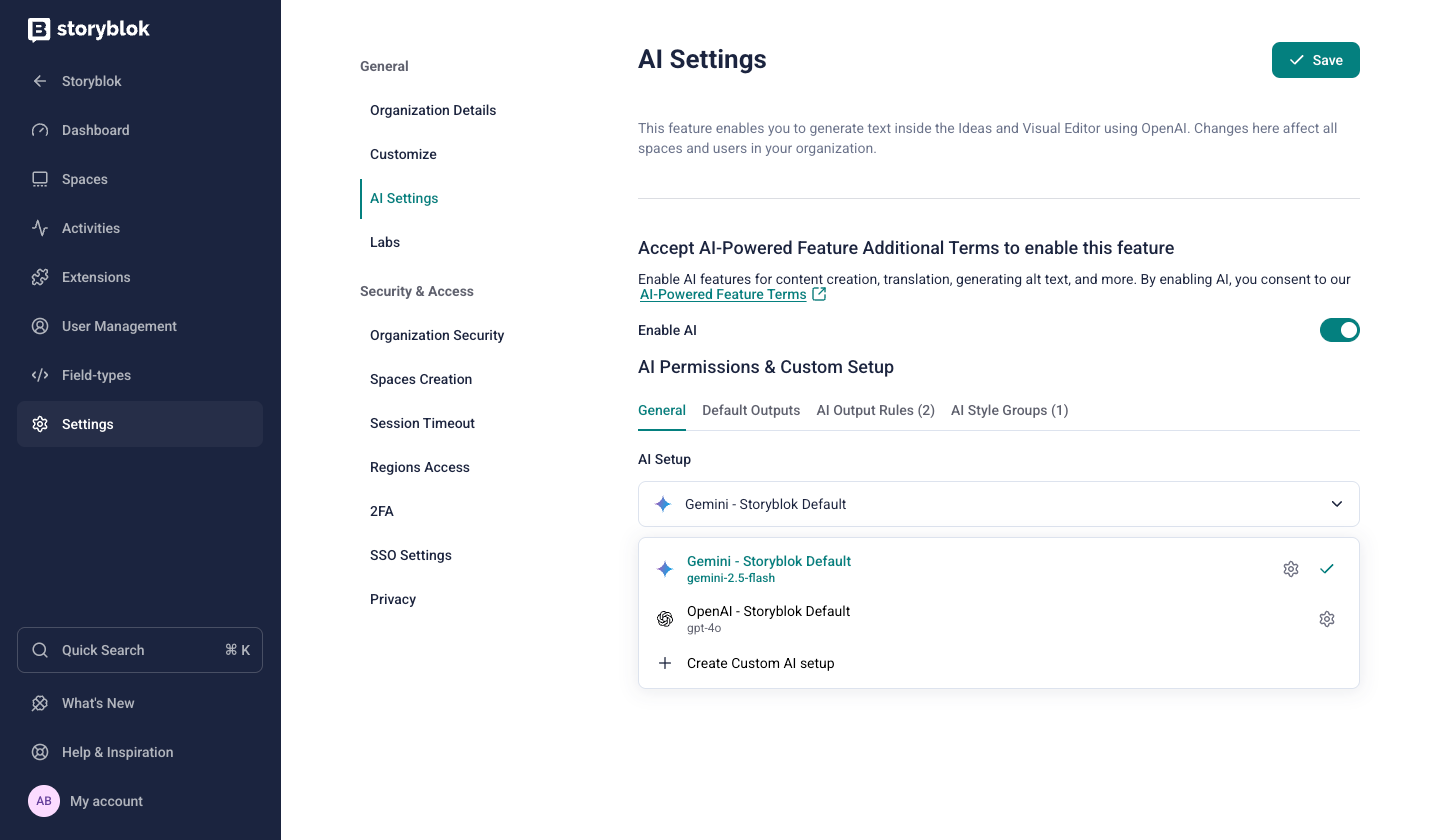Click the Security & Access section heading
This screenshot has width=1440, height=840.
pyautogui.click(x=417, y=291)
